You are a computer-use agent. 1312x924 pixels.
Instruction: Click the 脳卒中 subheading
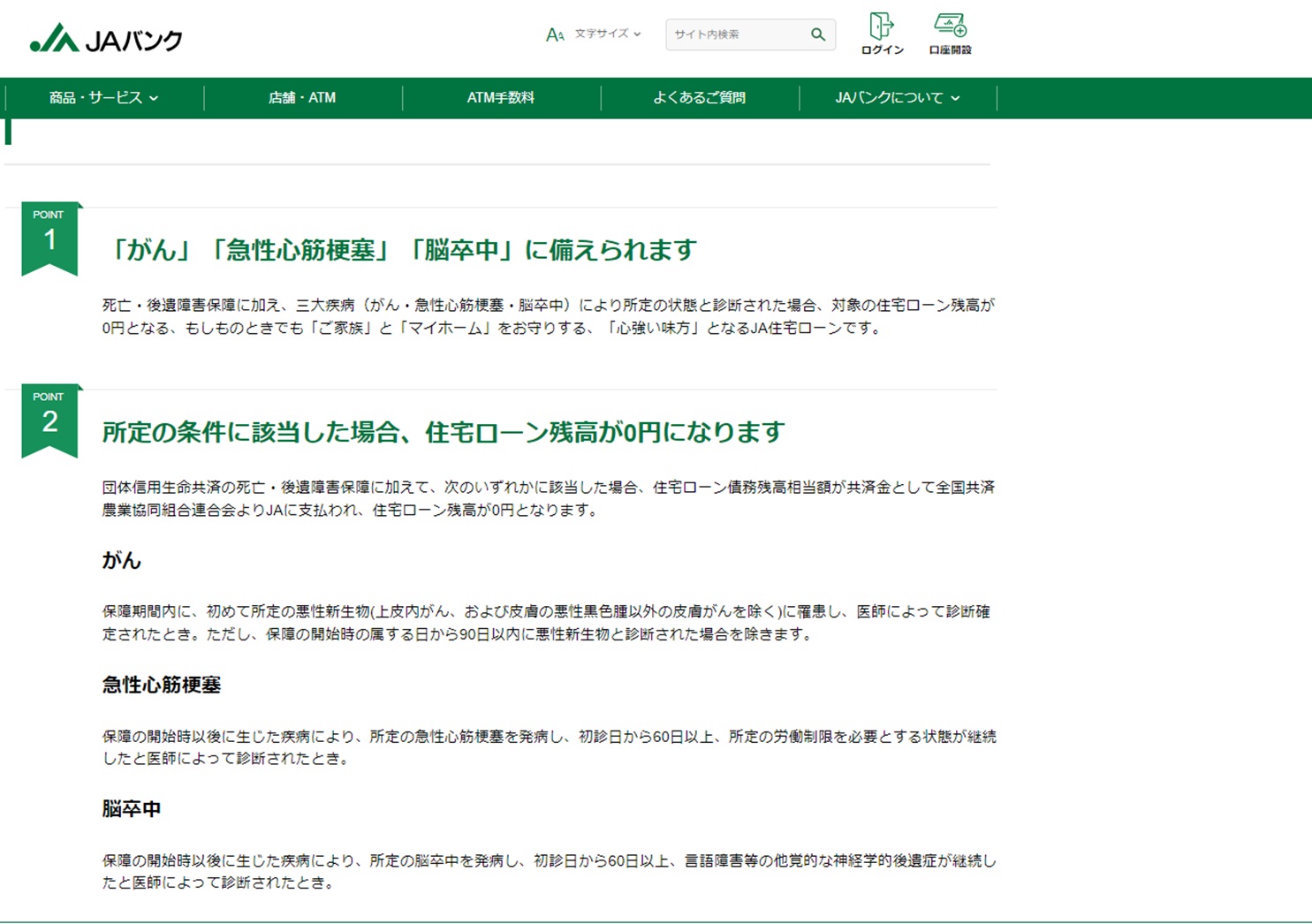click(x=132, y=809)
